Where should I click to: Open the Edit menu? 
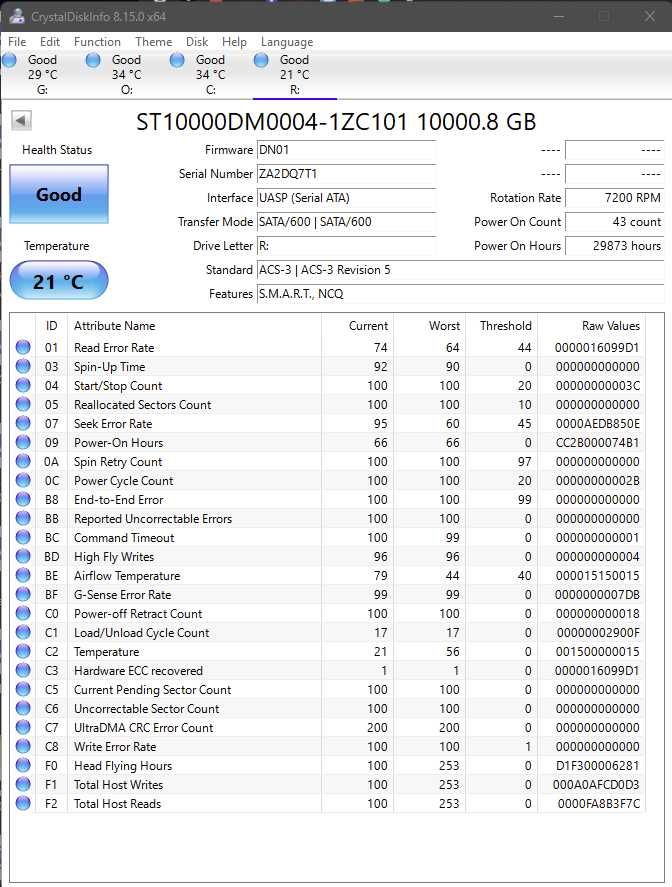click(50, 42)
